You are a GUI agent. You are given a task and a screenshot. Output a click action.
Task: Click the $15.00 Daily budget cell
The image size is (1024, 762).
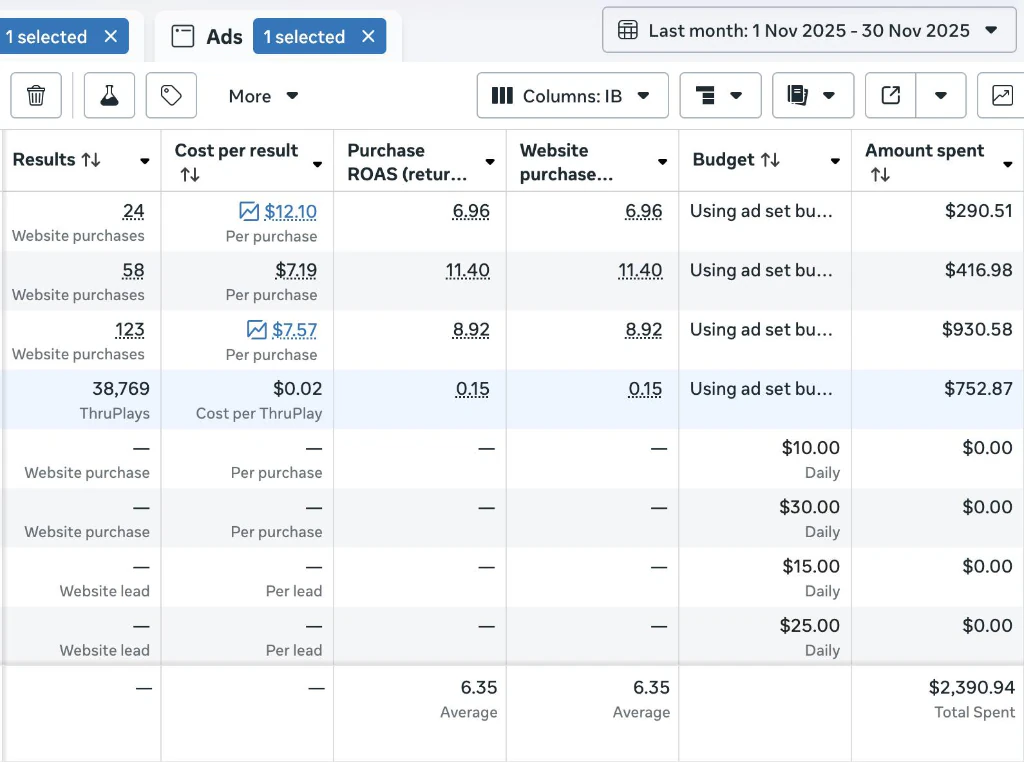(x=765, y=578)
